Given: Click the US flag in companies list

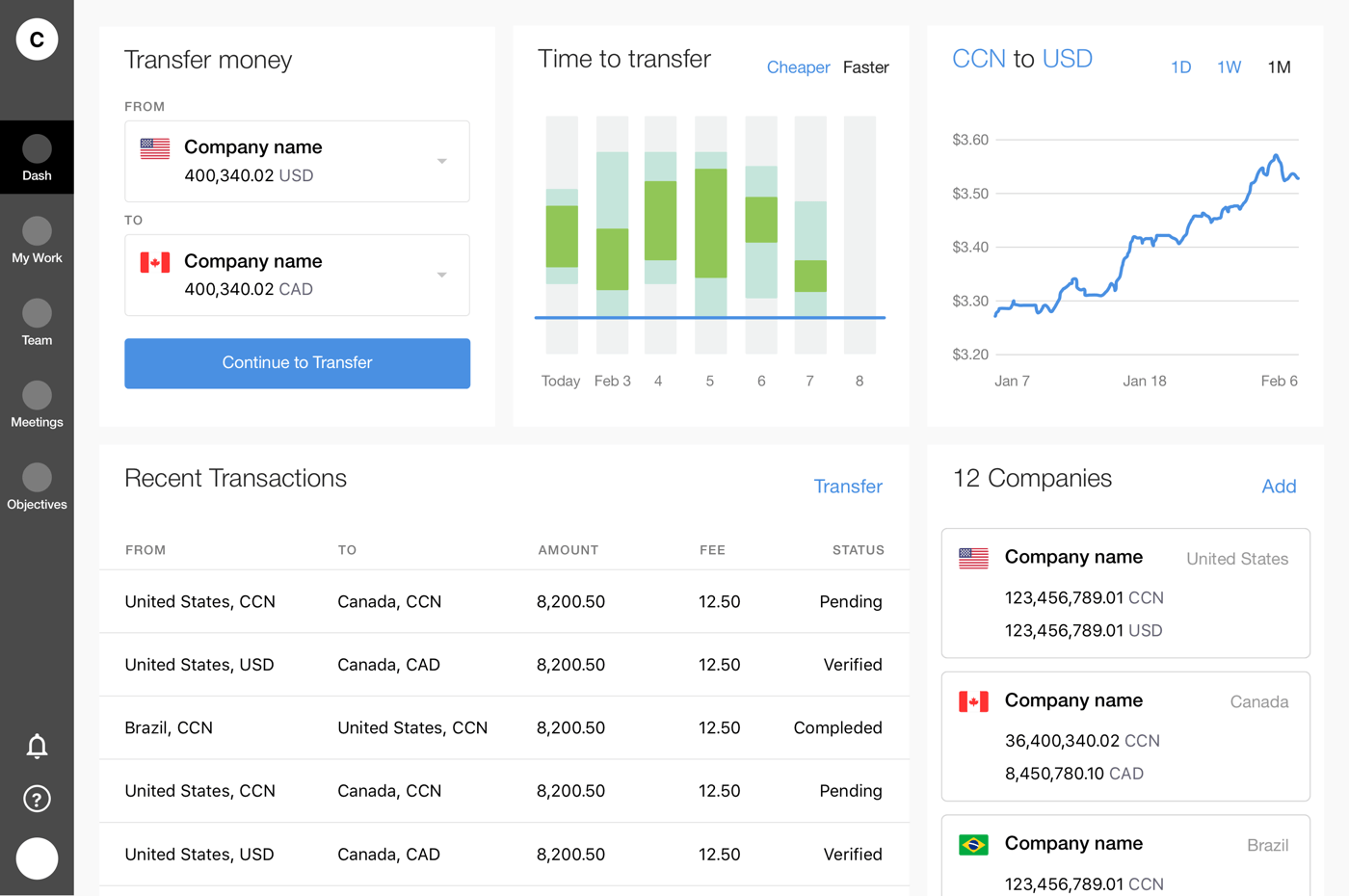Looking at the screenshot, I should (x=973, y=558).
